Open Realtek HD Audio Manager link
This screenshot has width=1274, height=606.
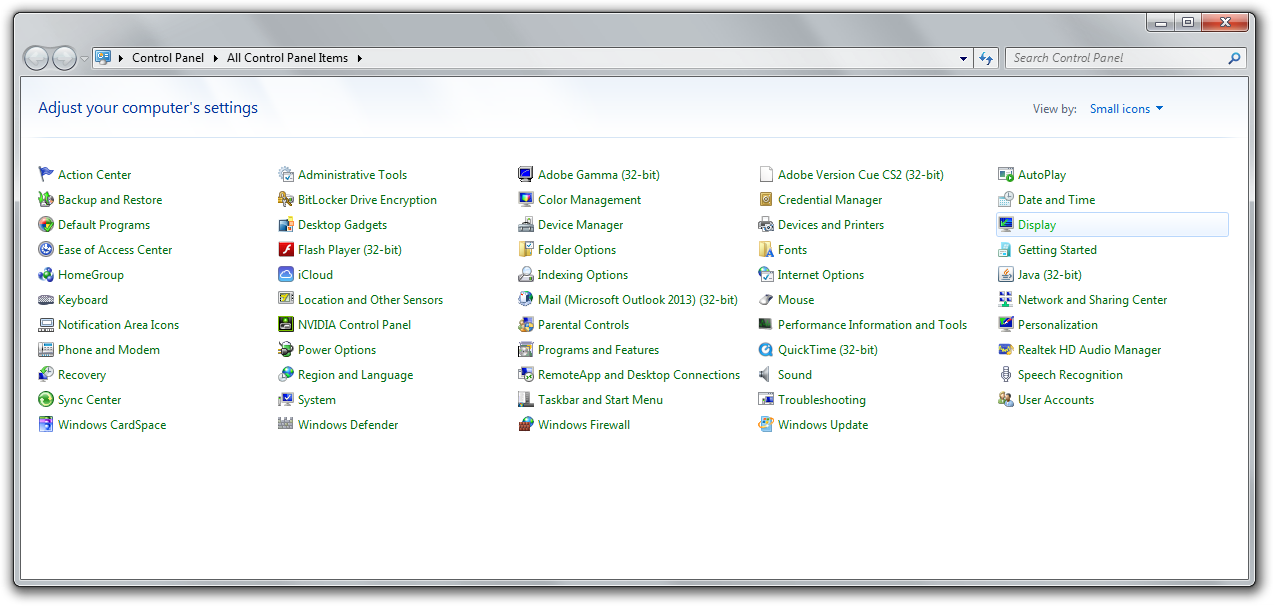coord(1089,349)
